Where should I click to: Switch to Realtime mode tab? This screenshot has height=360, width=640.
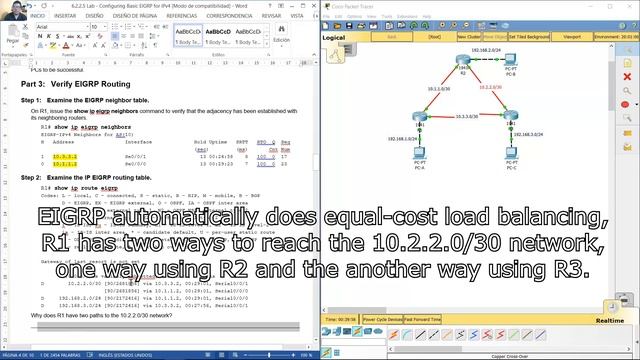tap(610, 320)
